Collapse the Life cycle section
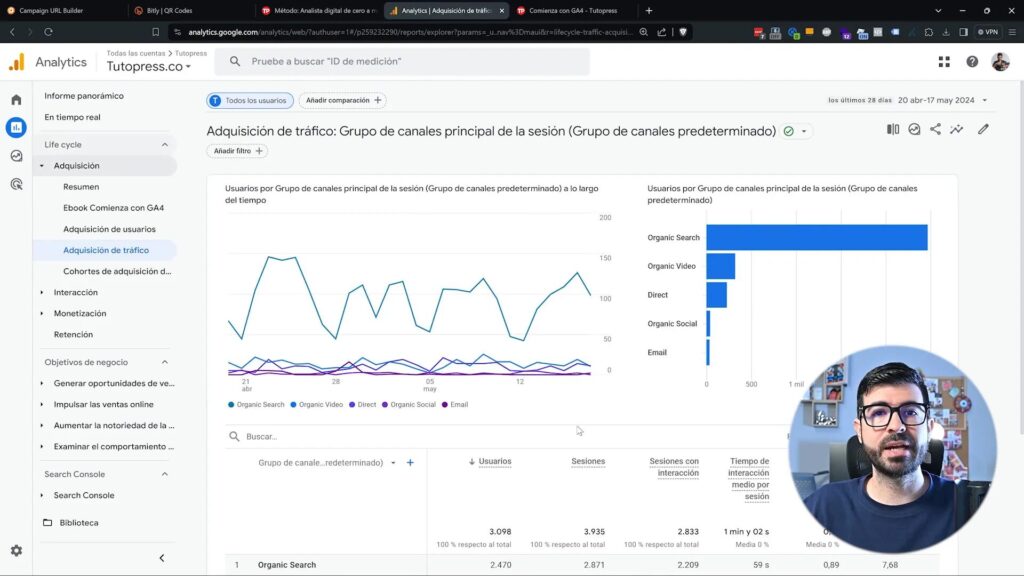Viewport: 1024px width, 576px height. pos(165,144)
